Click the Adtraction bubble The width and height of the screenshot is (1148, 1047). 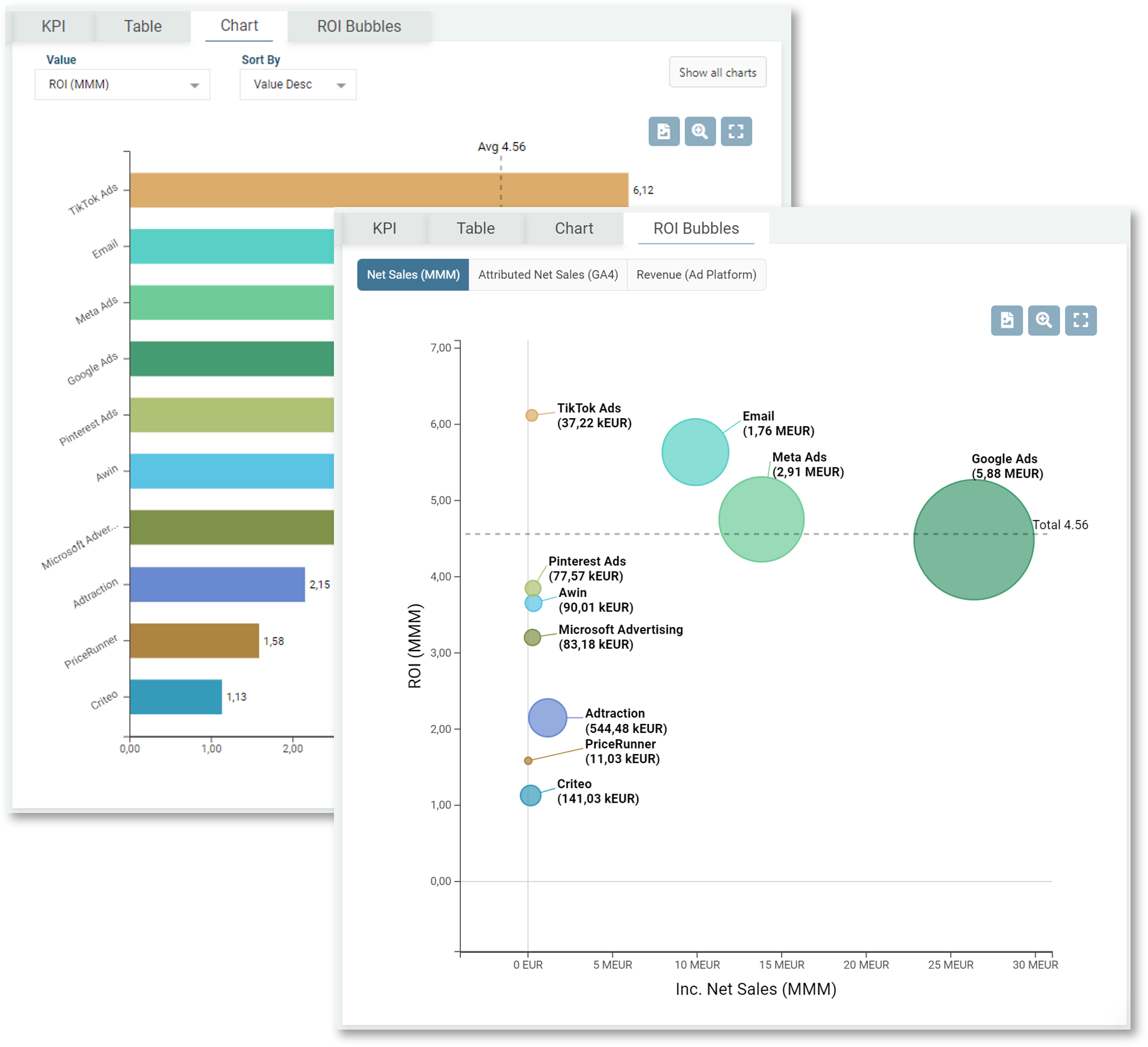547,718
